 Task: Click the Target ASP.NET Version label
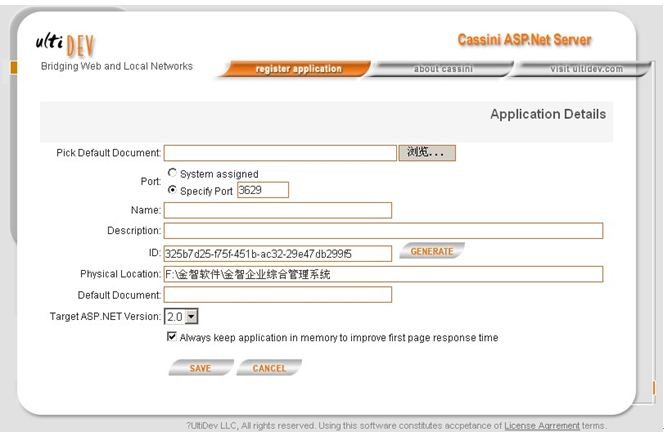(105, 317)
